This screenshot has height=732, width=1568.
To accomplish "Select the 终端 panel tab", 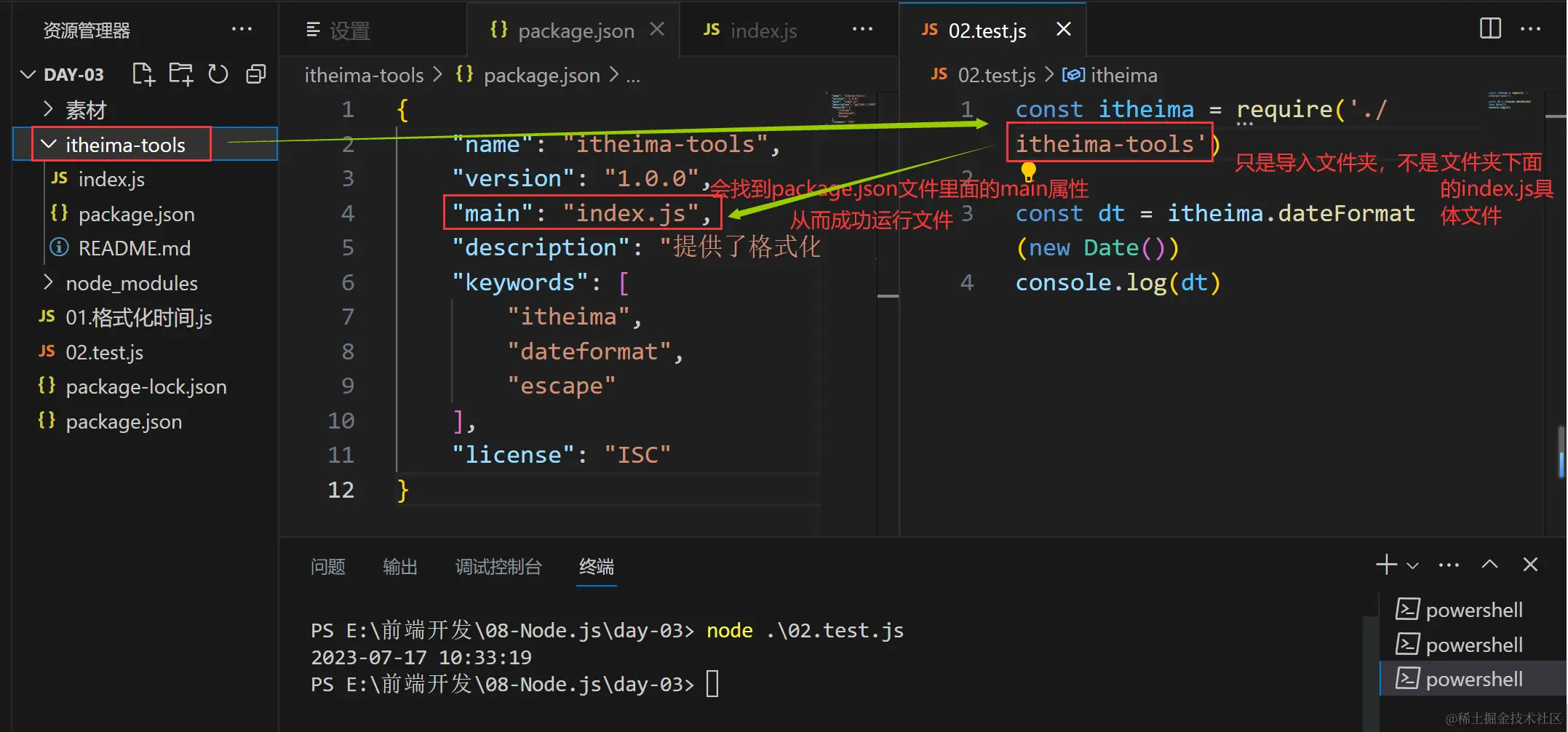I will (597, 567).
